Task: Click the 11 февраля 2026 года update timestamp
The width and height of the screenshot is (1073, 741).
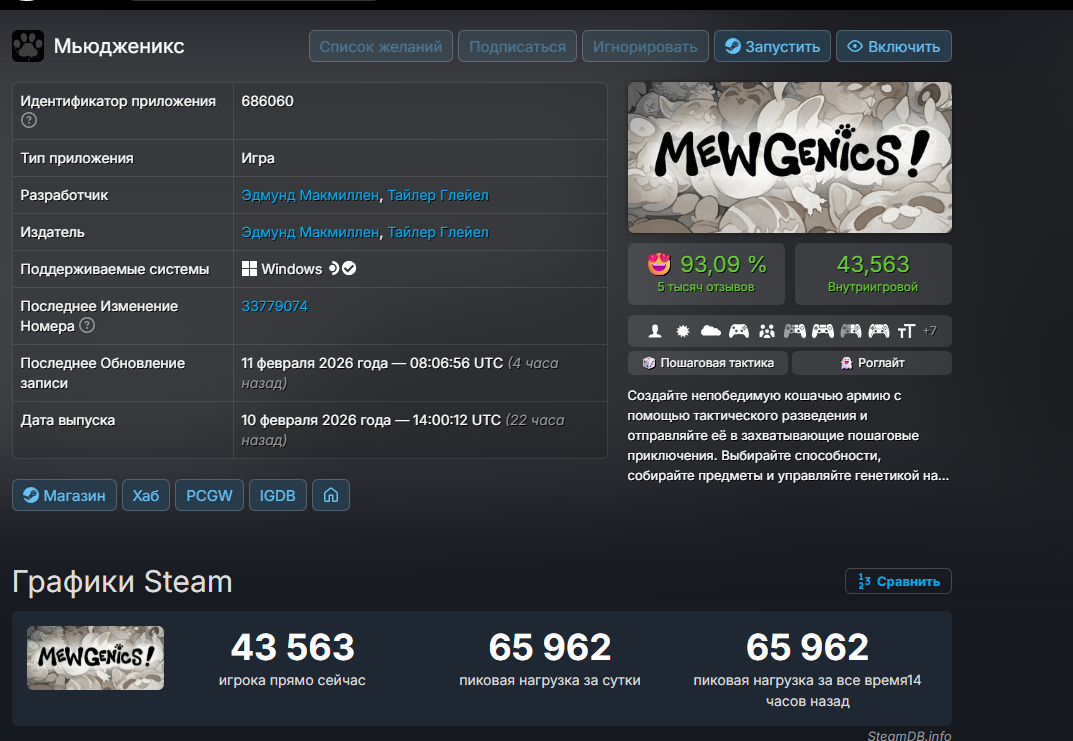Action: click(372, 363)
